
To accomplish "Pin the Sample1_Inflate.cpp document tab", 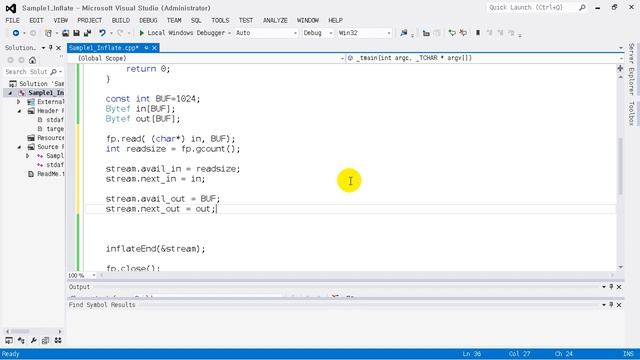I will 146,48.
